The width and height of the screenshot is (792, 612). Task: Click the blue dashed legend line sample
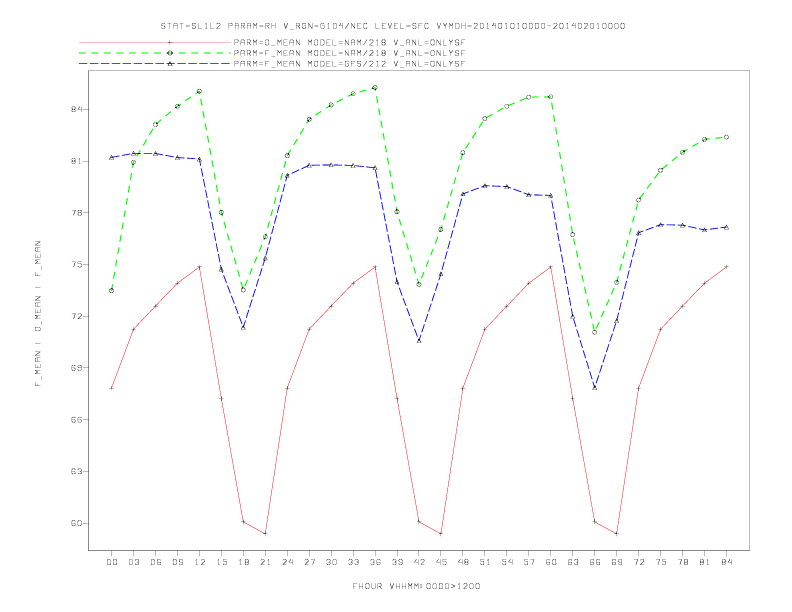[x=155, y=64]
